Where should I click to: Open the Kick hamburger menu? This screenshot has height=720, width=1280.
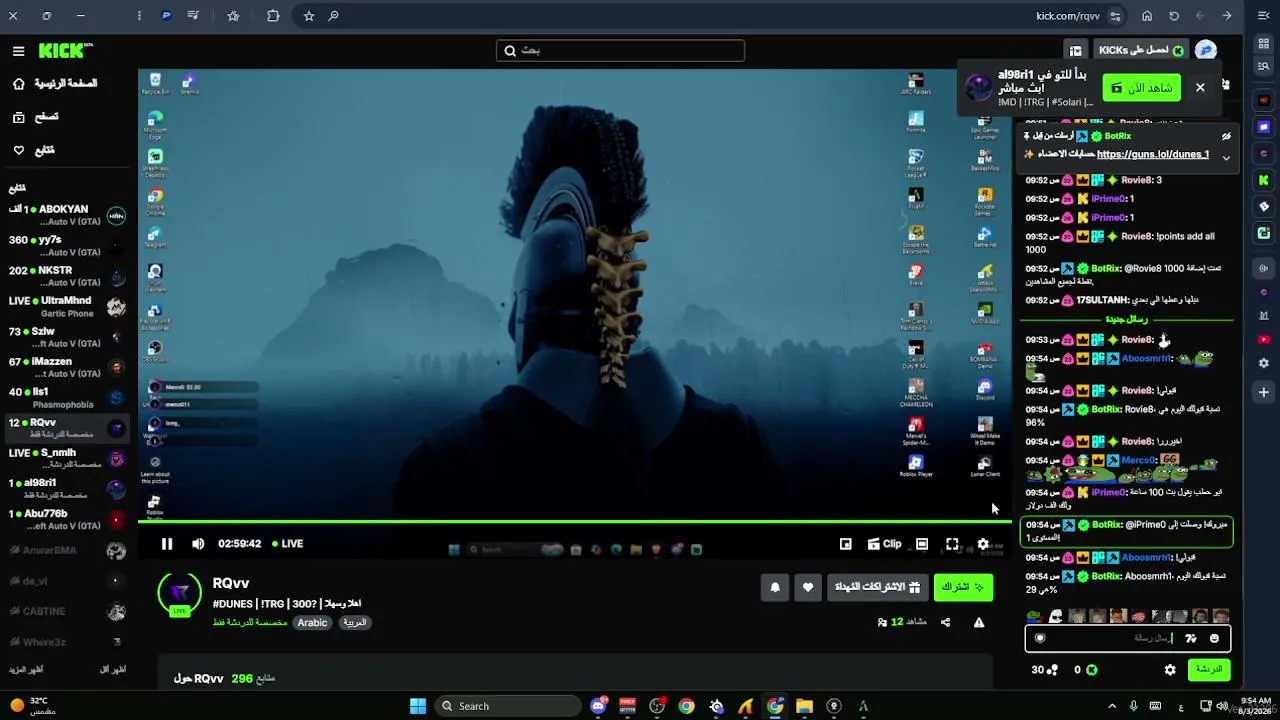coord(18,51)
